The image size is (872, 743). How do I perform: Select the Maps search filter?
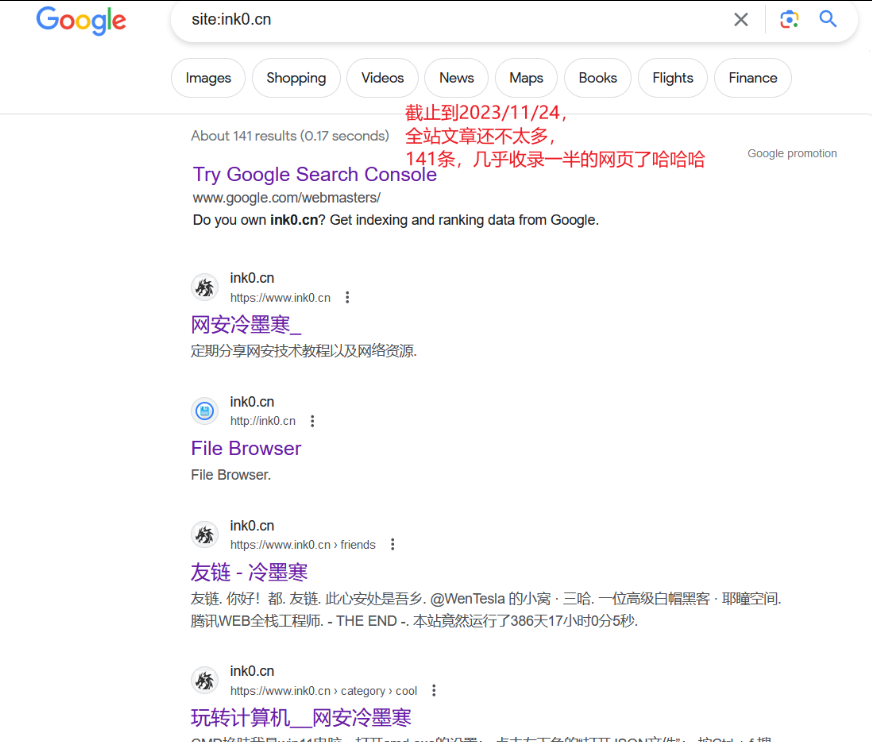pyautogui.click(x=526, y=77)
